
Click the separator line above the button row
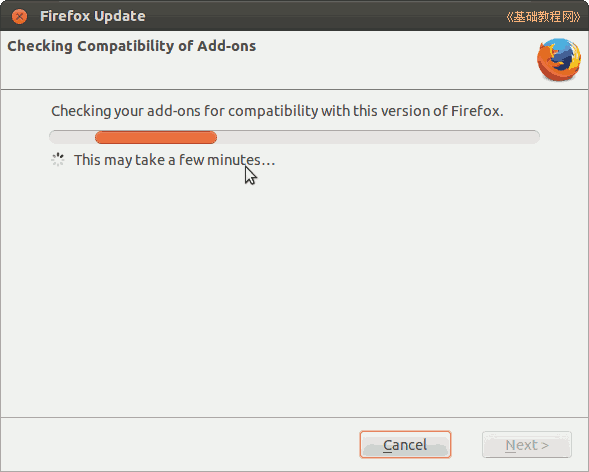tap(294, 417)
